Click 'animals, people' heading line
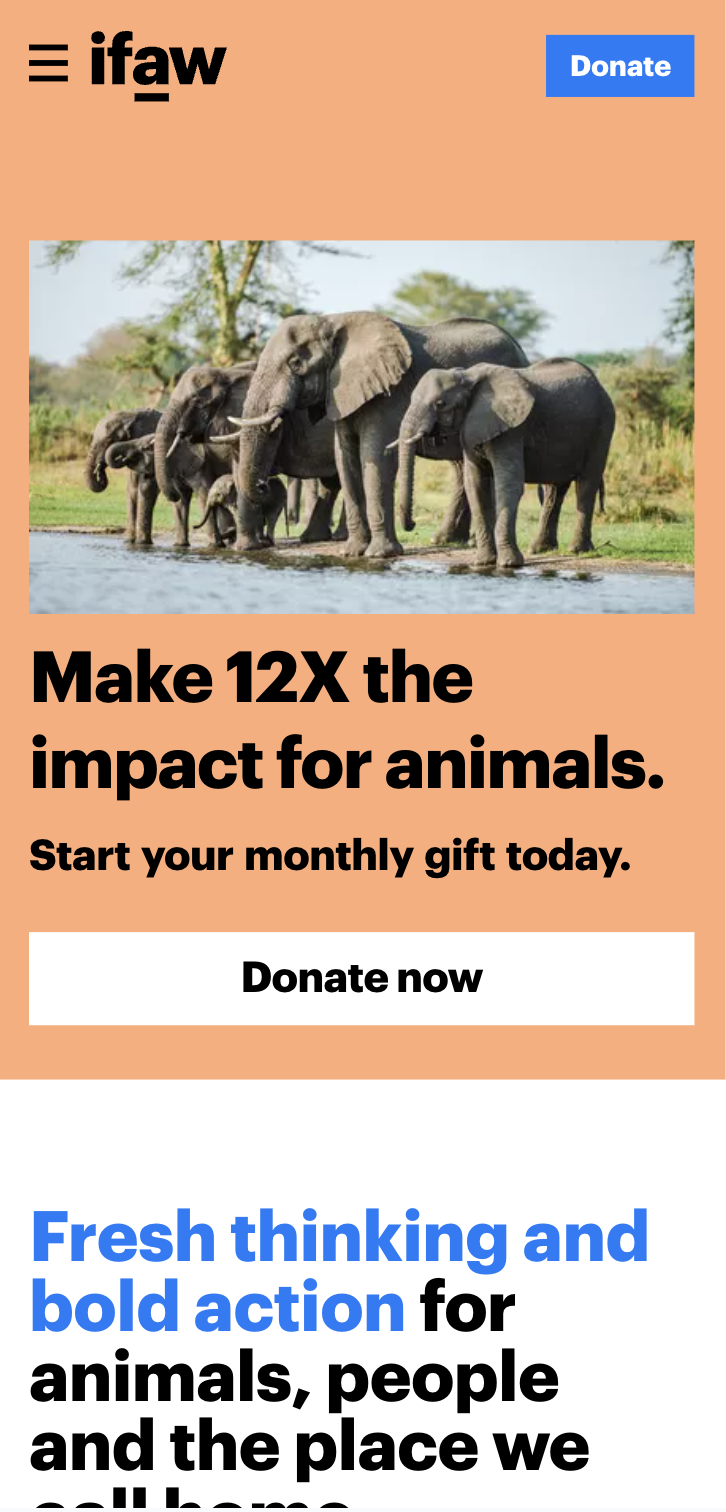 click(x=294, y=1378)
